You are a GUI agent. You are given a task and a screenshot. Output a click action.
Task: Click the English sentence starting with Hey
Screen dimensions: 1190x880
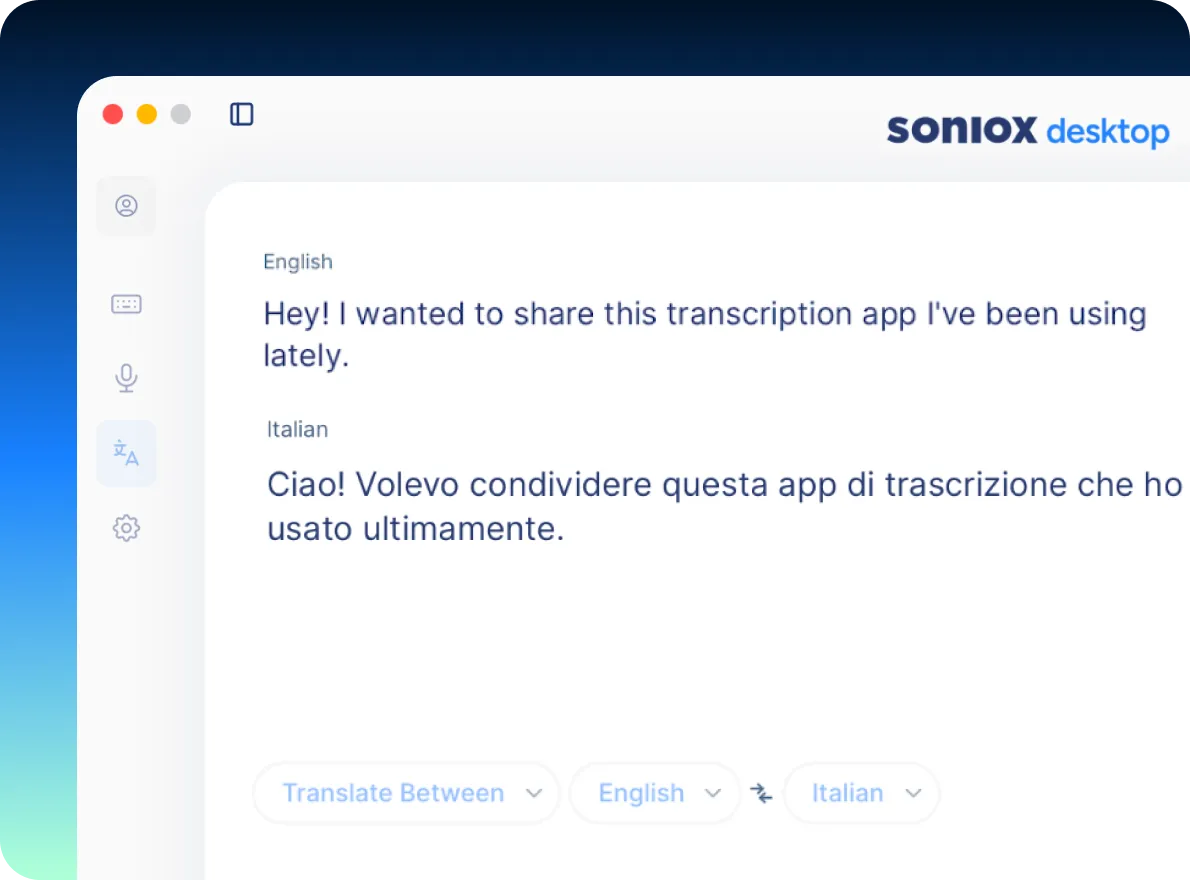(704, 314)
